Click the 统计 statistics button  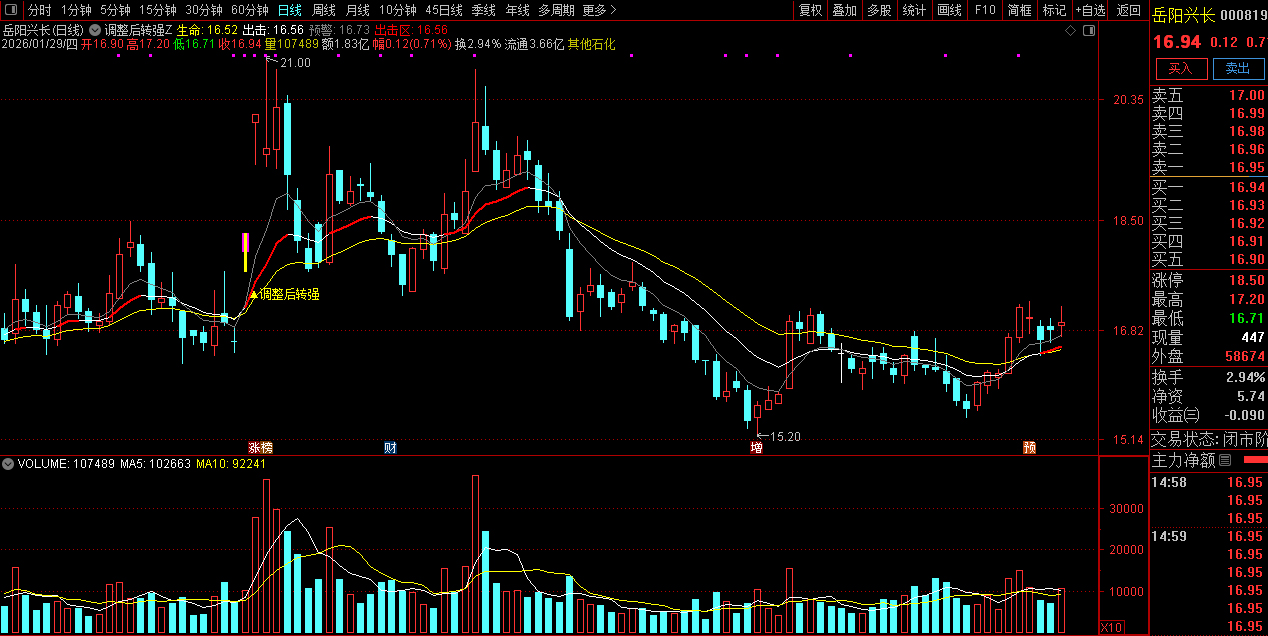(x=914, y=10)
